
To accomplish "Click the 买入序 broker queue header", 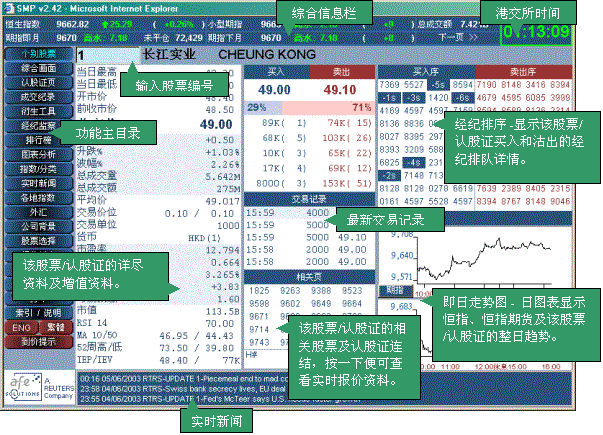I will point(426,72).
